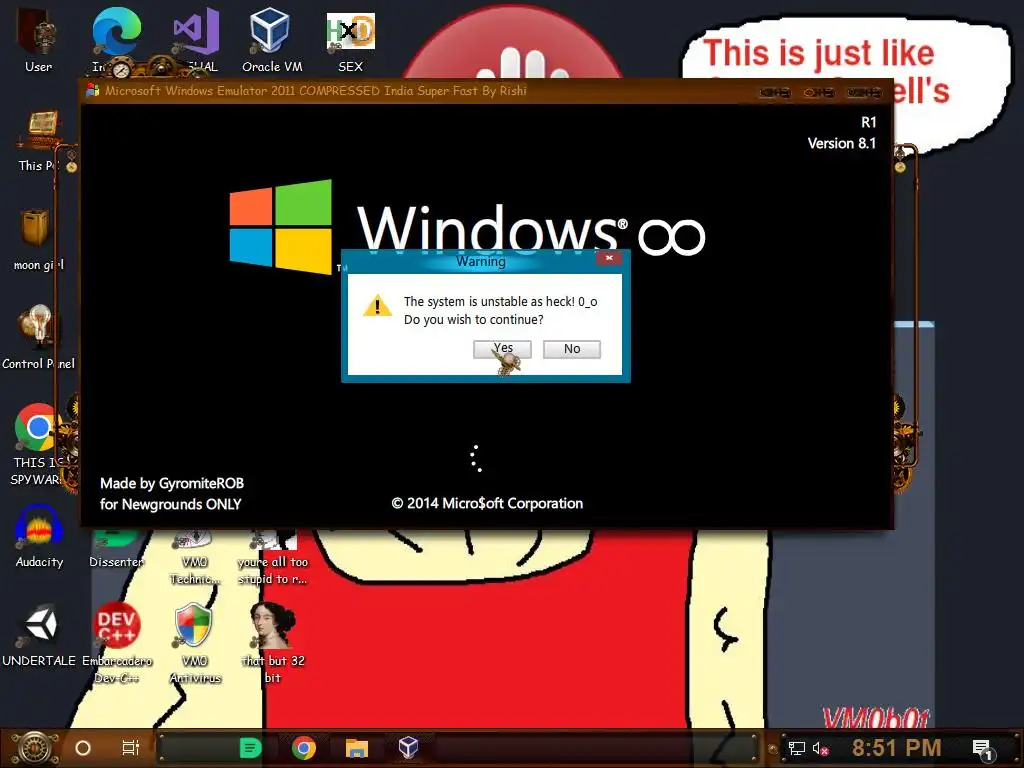Switch to VirtualBox on the taskbar
The height and width of the screenshot is (768, 1024).
coord(408,748)
